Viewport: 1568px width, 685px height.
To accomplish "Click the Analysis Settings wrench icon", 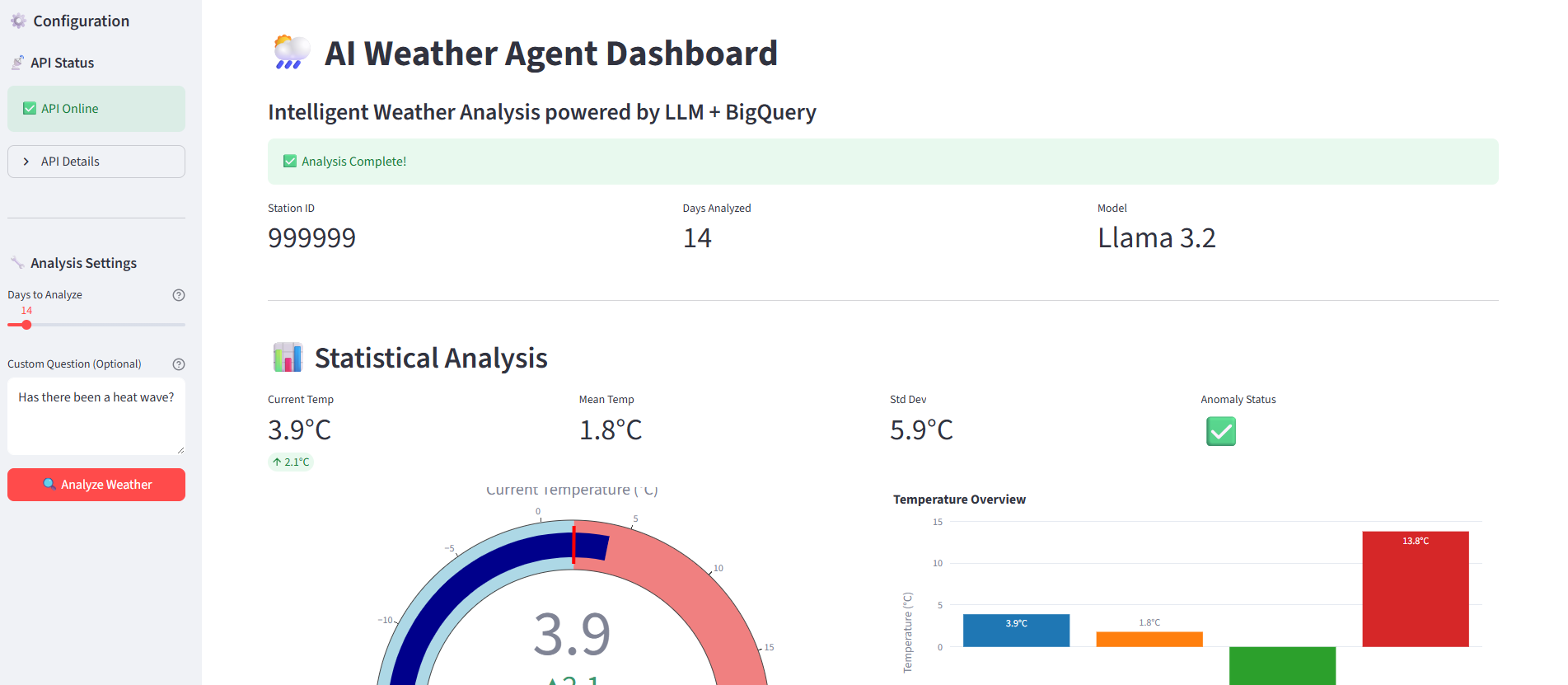I will pos(17,263).
